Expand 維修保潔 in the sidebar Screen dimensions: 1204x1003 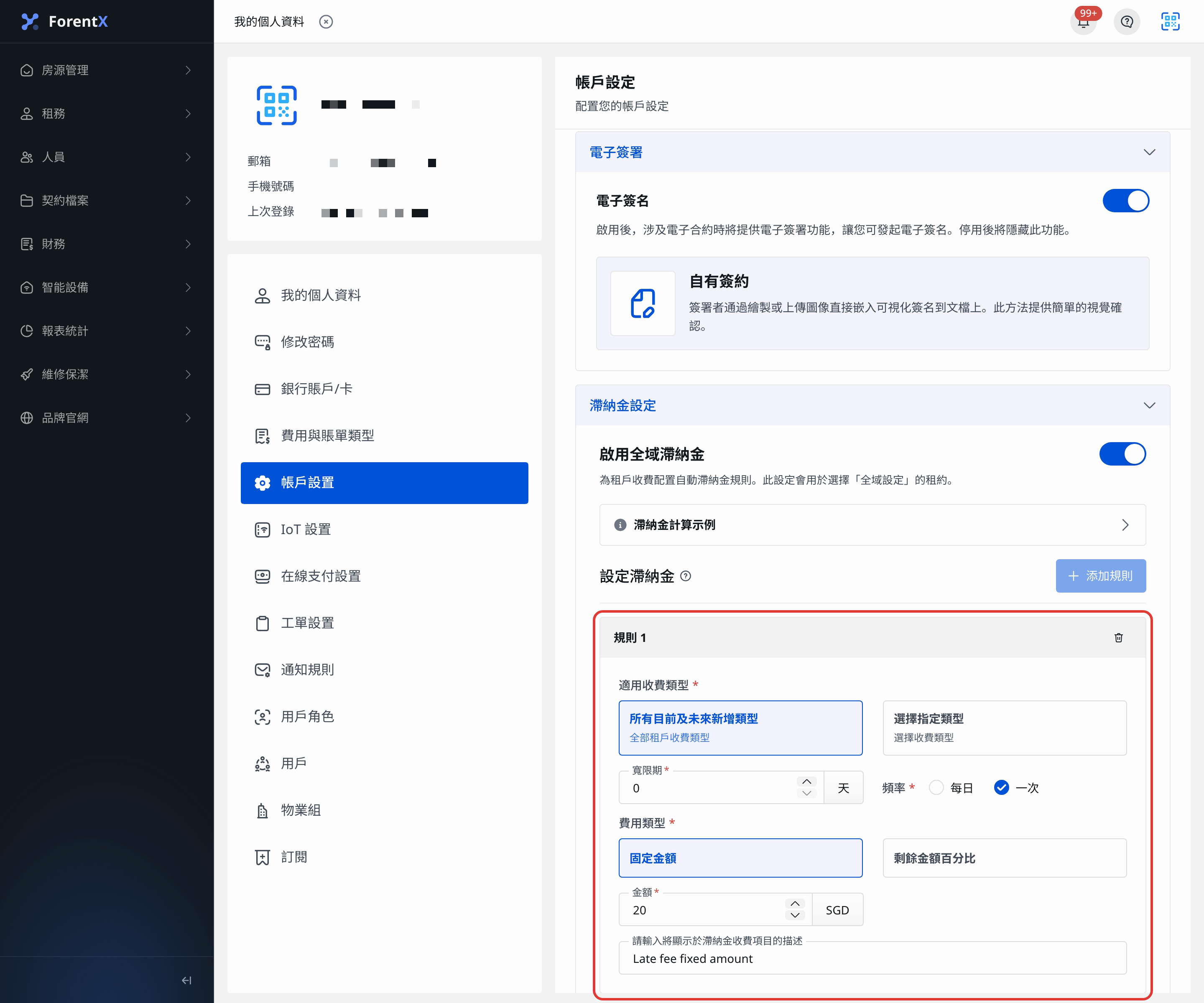click(107, 374)
